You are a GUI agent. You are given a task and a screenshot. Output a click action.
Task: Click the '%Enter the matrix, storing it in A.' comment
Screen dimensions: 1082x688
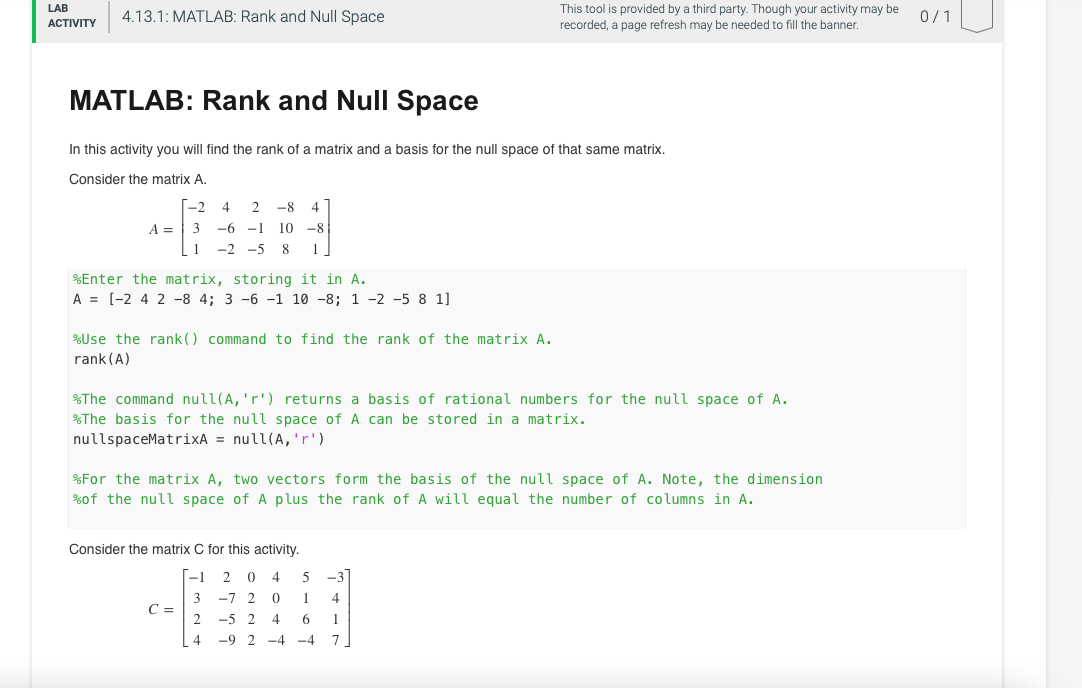(x=219, y=279)
